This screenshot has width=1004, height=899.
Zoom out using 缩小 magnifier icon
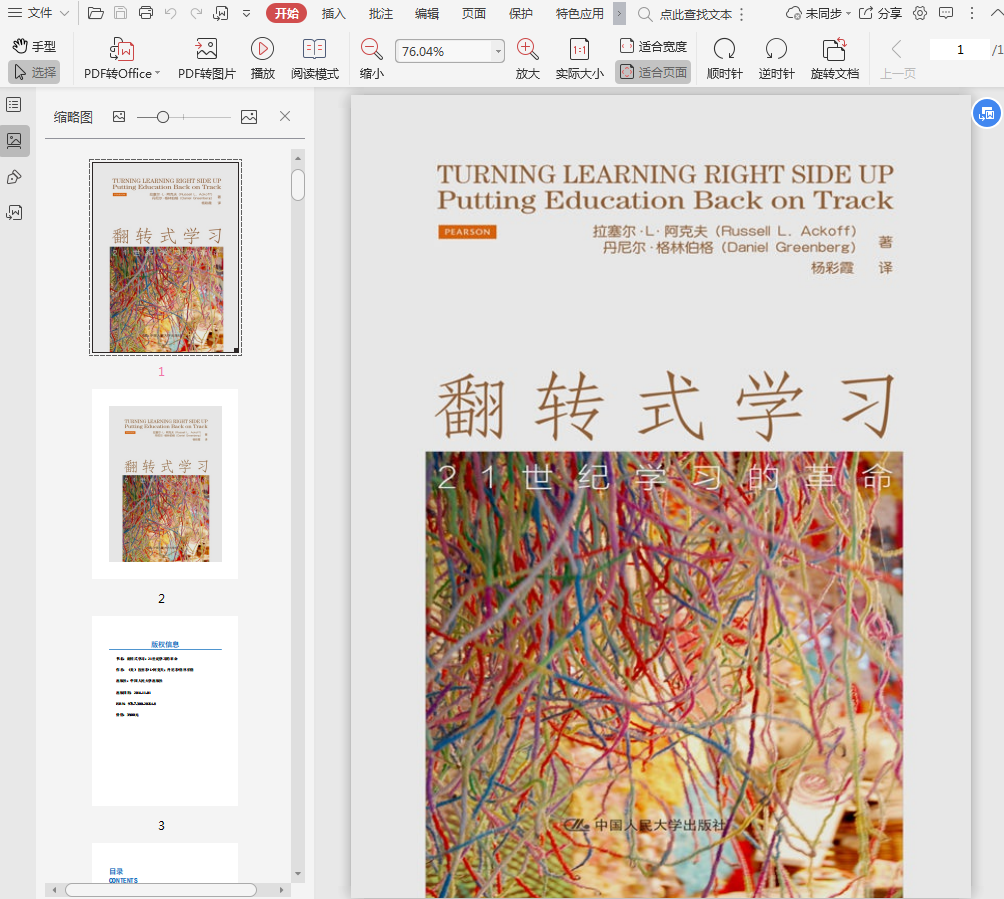coord(371,49)
